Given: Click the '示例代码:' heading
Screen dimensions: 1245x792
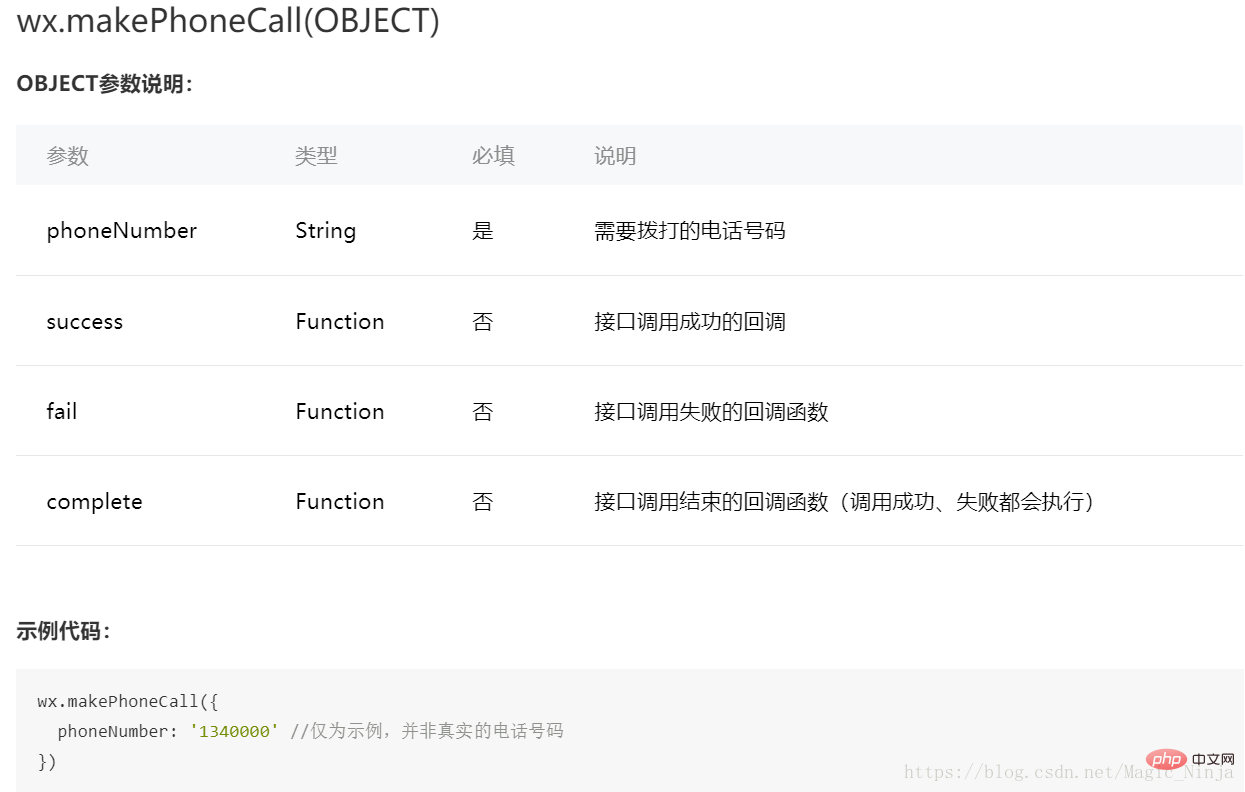Looking at the screenshot, I should 64,631.
